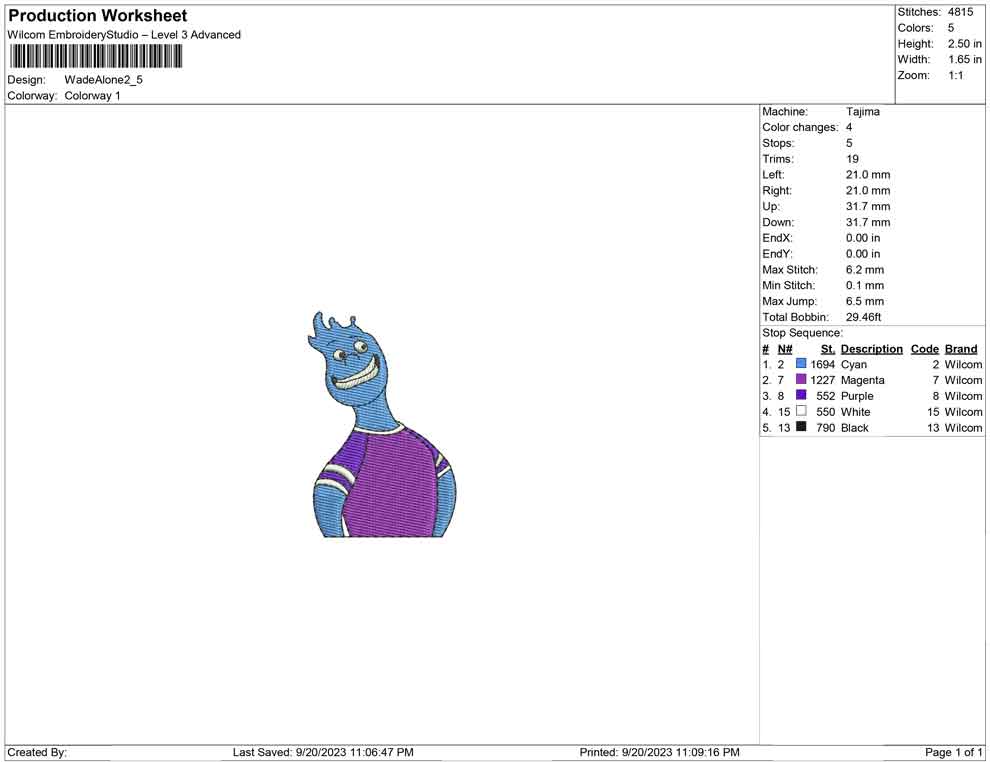Click the Width value 1.65 in
The image size is (990, 762).
coord(965,59)
